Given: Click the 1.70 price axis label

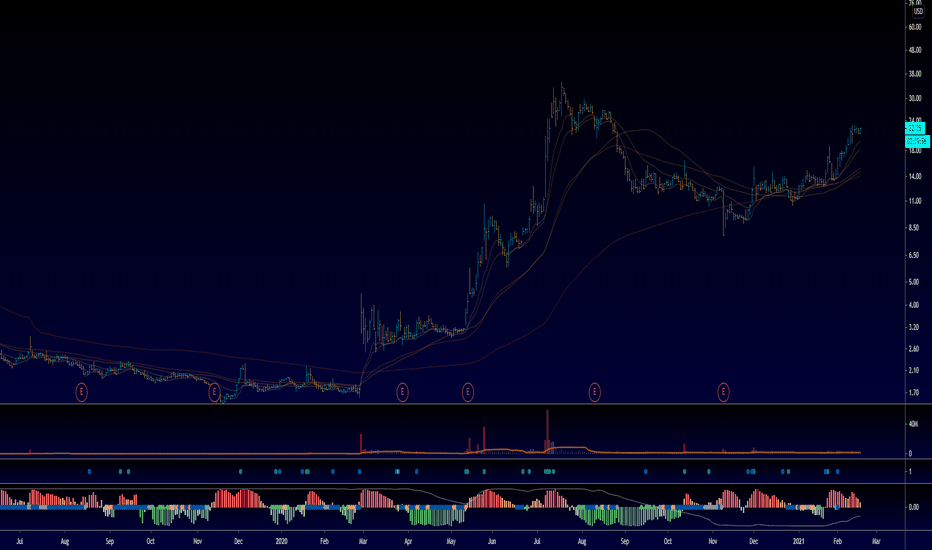Looking at the screenshot, I should tap(914, 392).
